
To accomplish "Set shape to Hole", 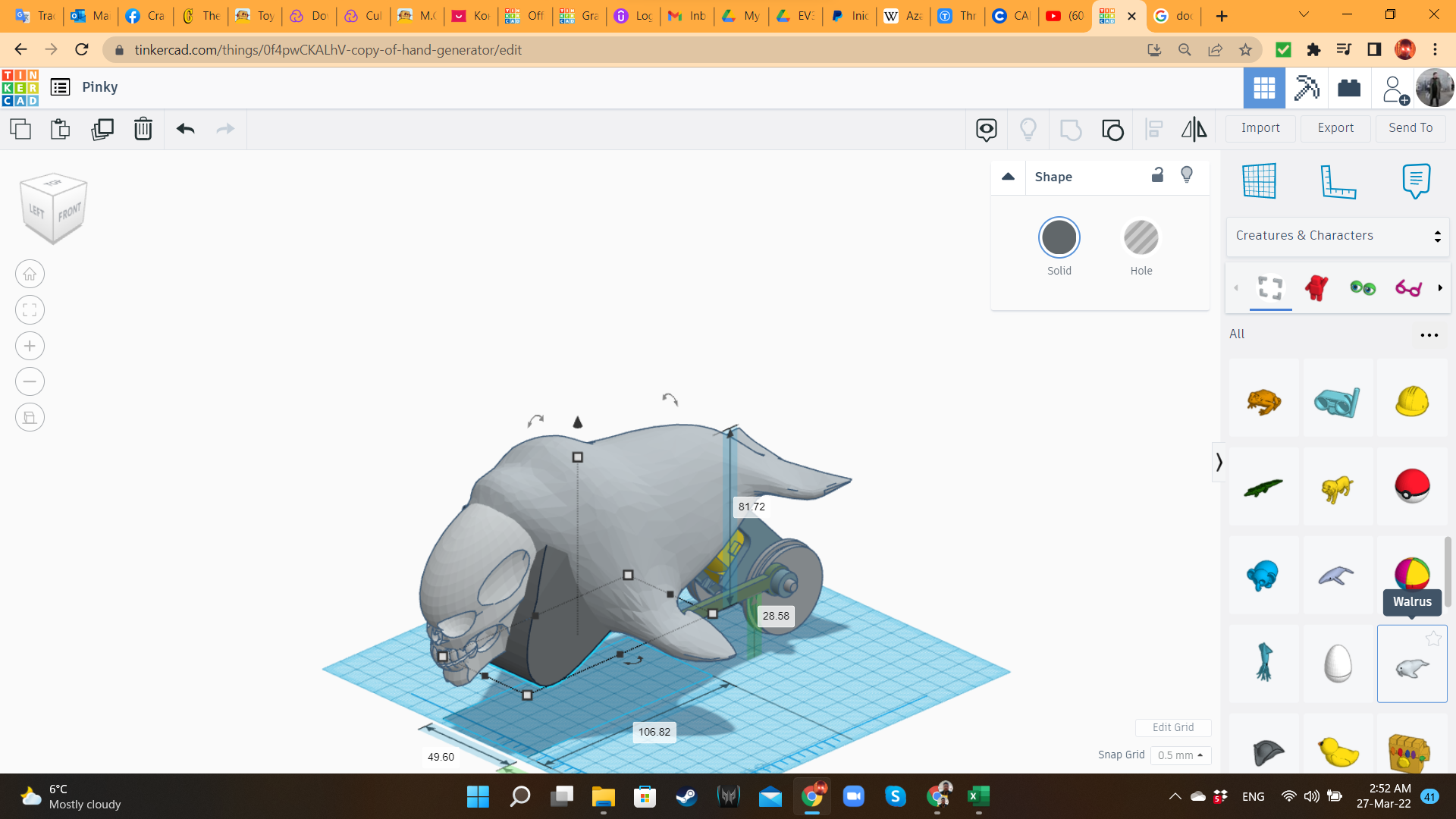I will click(1141, 238).
